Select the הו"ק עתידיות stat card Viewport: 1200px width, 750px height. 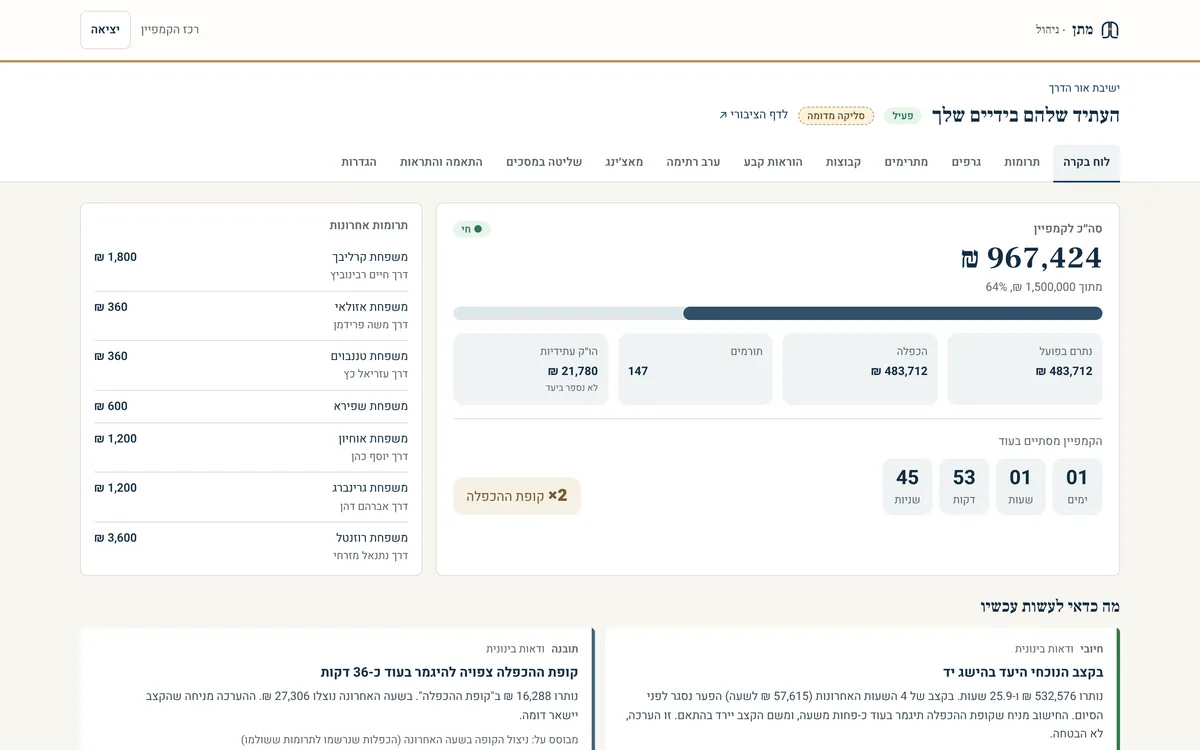[531, 369]
